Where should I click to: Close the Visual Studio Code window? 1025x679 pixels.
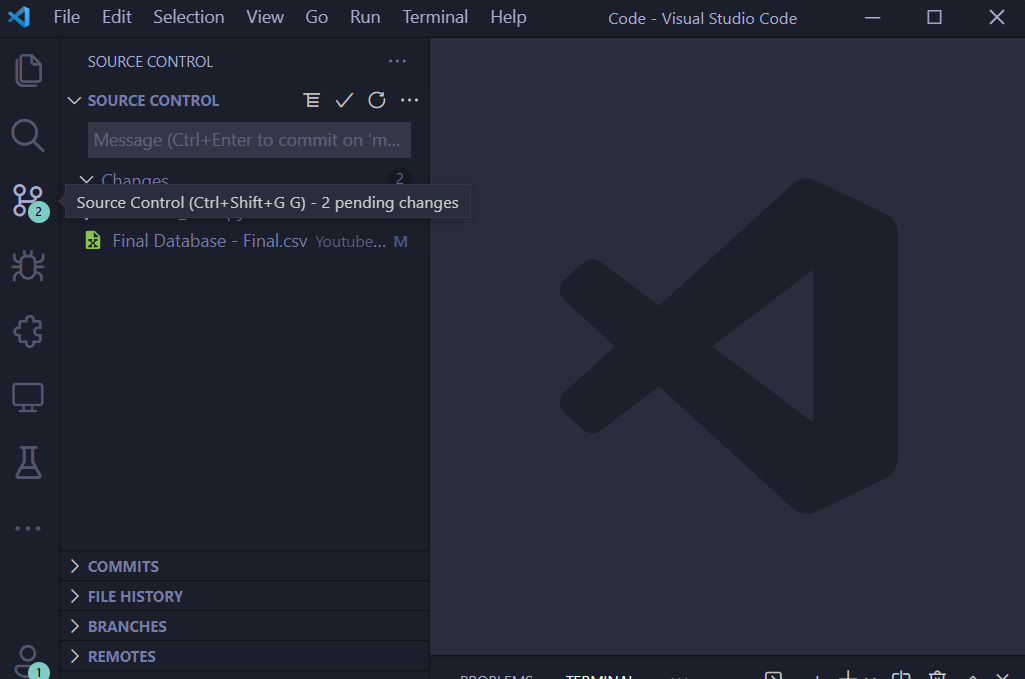[x=997, y=18]
